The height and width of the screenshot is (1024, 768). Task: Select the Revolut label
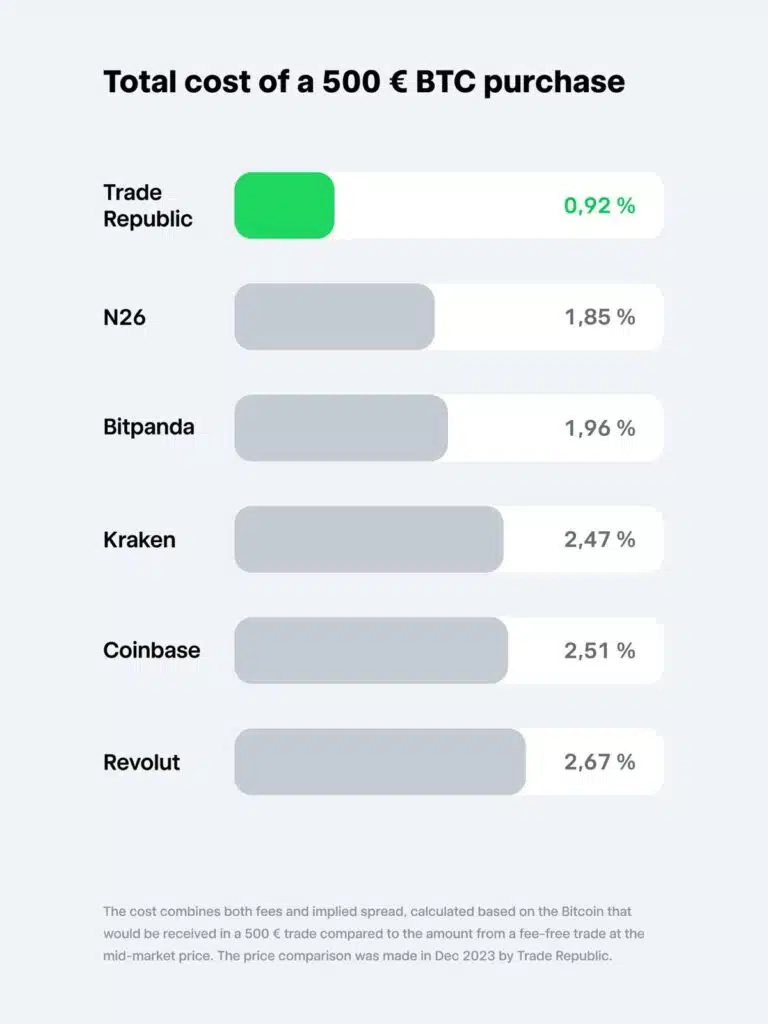pyautogui.click(x=141, y=762)
